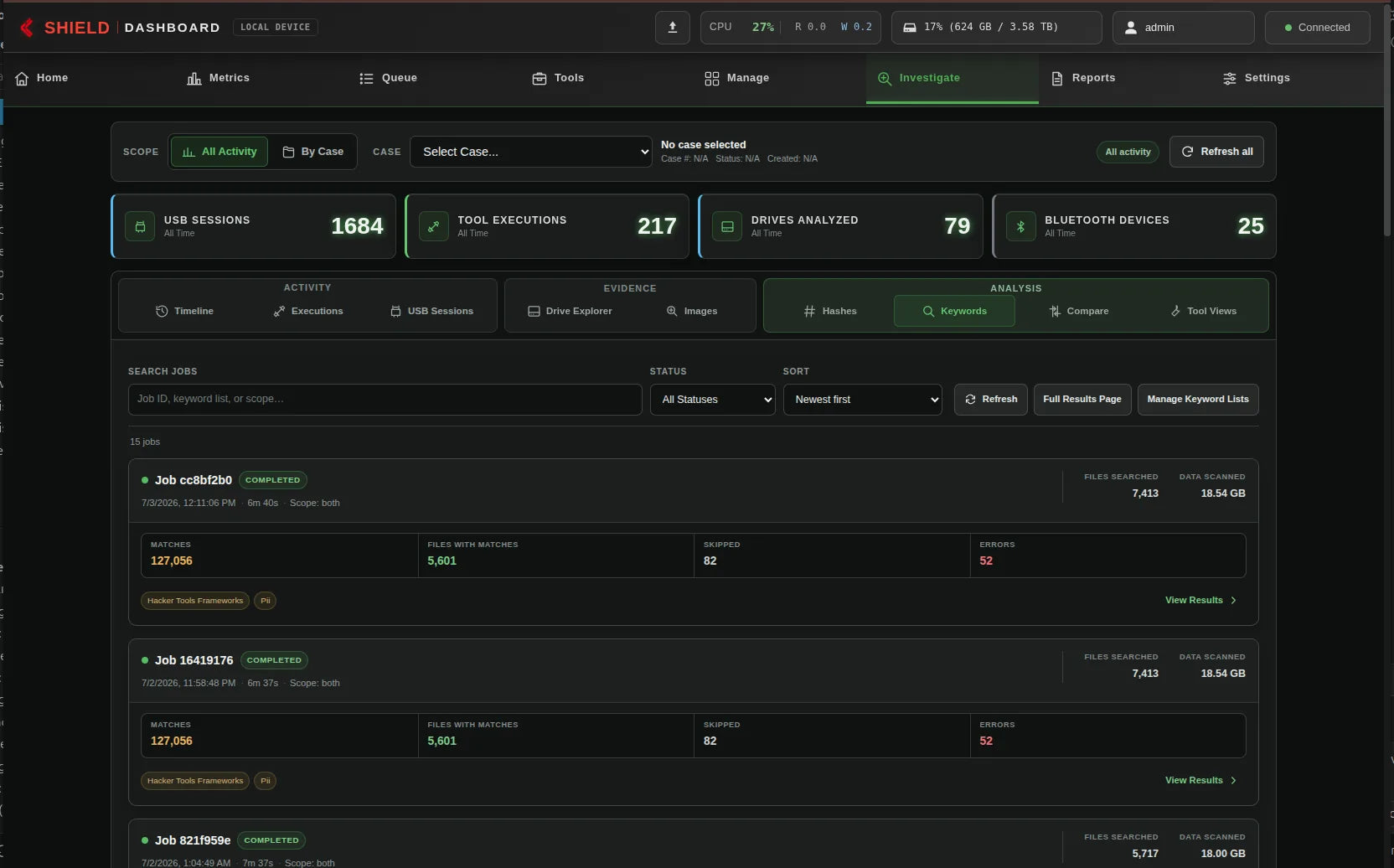Screen dimensions: 1394x868
Task: Switch to the USB Sessions activity tab
Action: [x=431, y=311]
